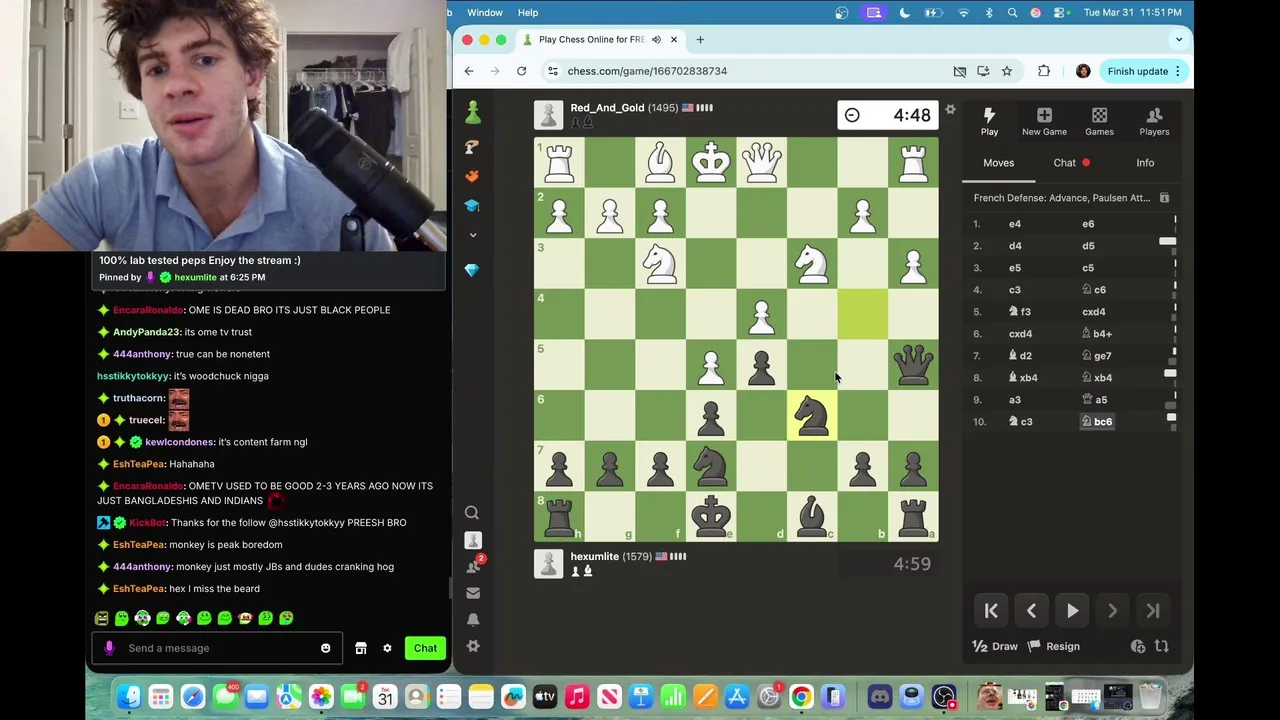The image size is (1280, 720).
Task: Open Chrome extensions puzzle icon
Action: pyautogui.click(x=1044, y=71)
